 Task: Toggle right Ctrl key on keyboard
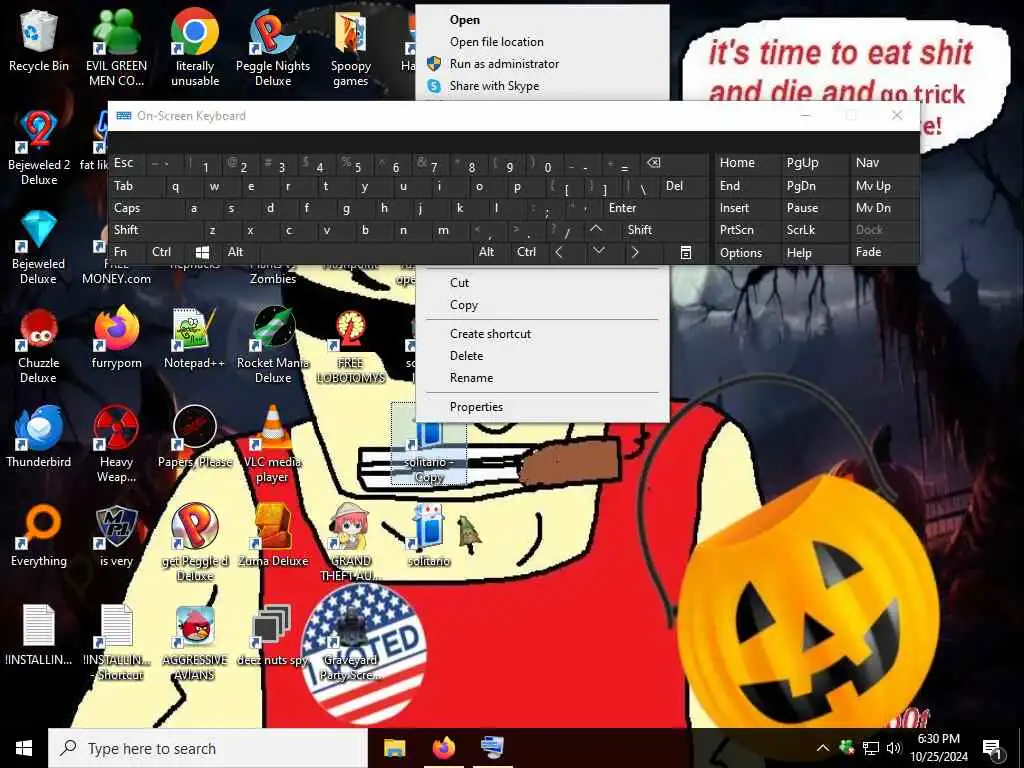527,252
